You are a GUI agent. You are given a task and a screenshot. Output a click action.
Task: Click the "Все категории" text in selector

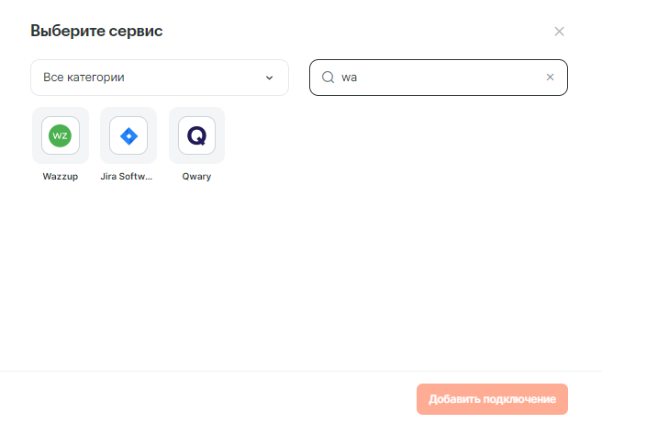click(x=84, y=77)
